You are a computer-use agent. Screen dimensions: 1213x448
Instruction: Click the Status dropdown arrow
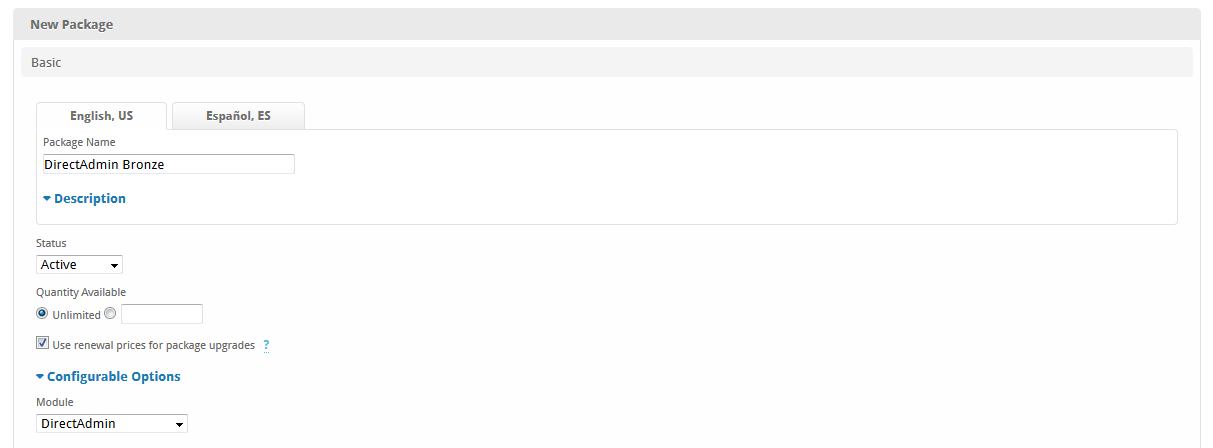coord(115,266)
